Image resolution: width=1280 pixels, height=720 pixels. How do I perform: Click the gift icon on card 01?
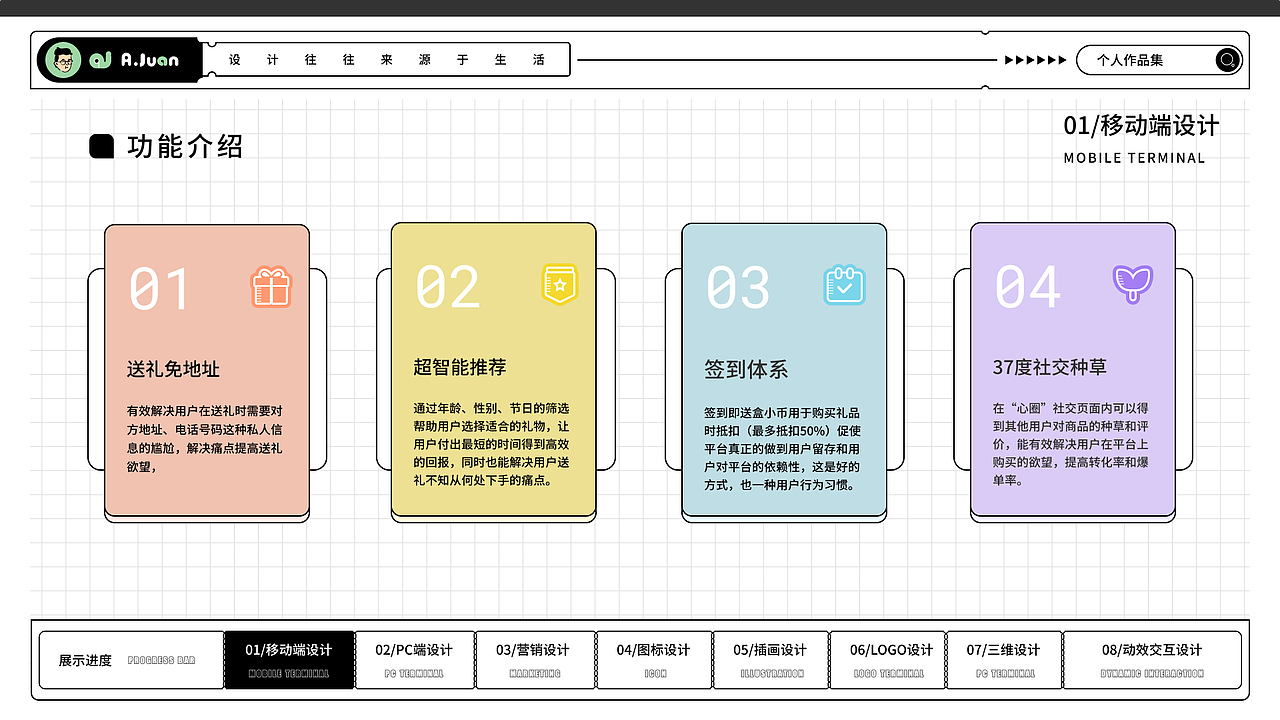coord(268,288)
